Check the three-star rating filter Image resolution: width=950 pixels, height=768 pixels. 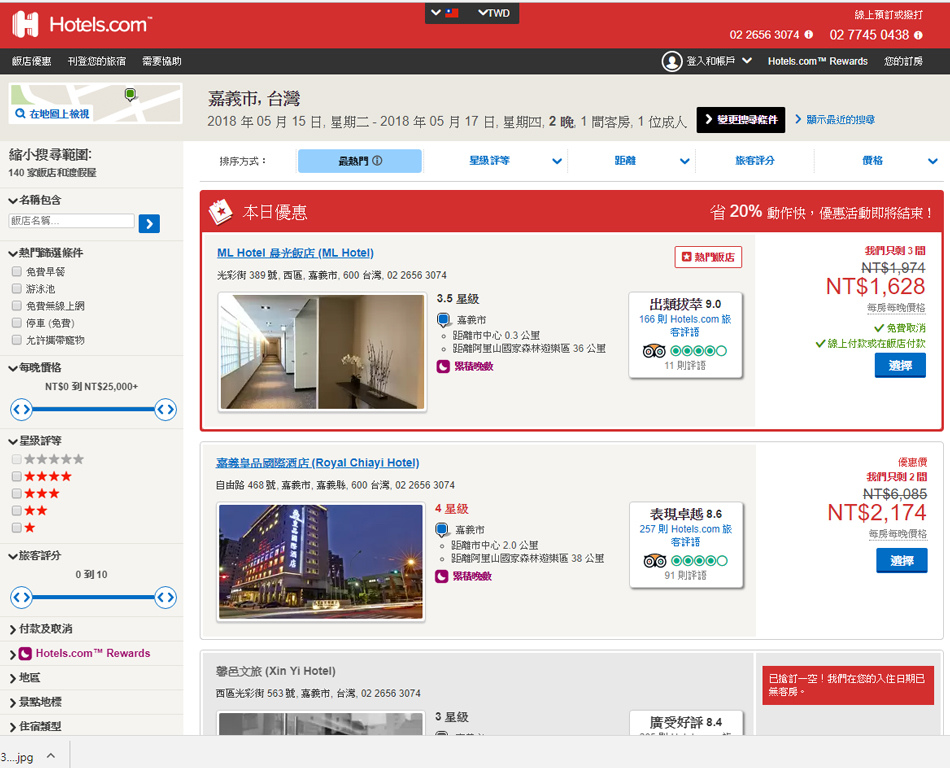[x=17, y=494]
